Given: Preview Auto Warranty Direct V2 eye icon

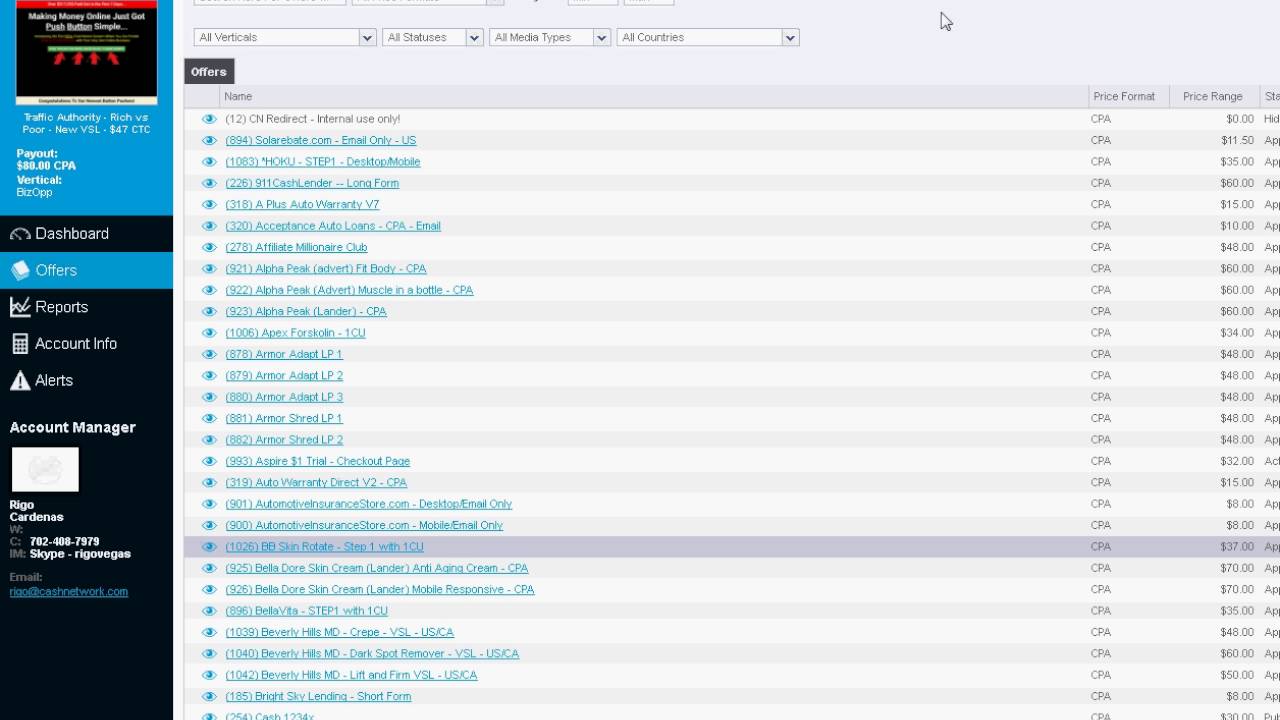Looking at the screenshot, I should pos(209,483).
